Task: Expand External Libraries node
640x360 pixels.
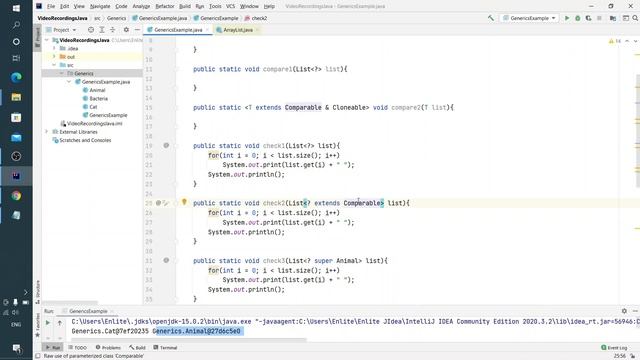Action: pos(47,131)
